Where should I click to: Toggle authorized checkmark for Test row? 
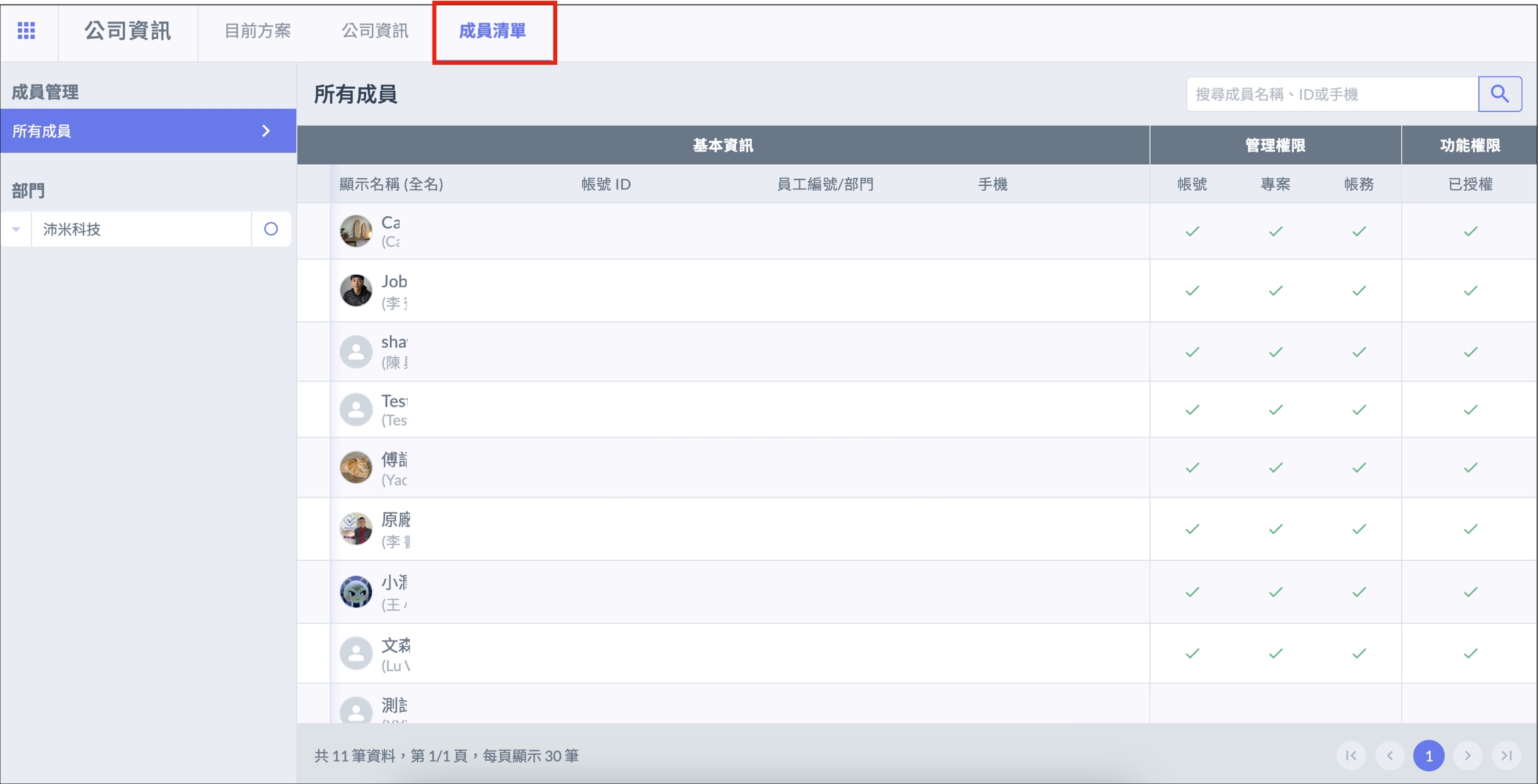pos(1470,410)
